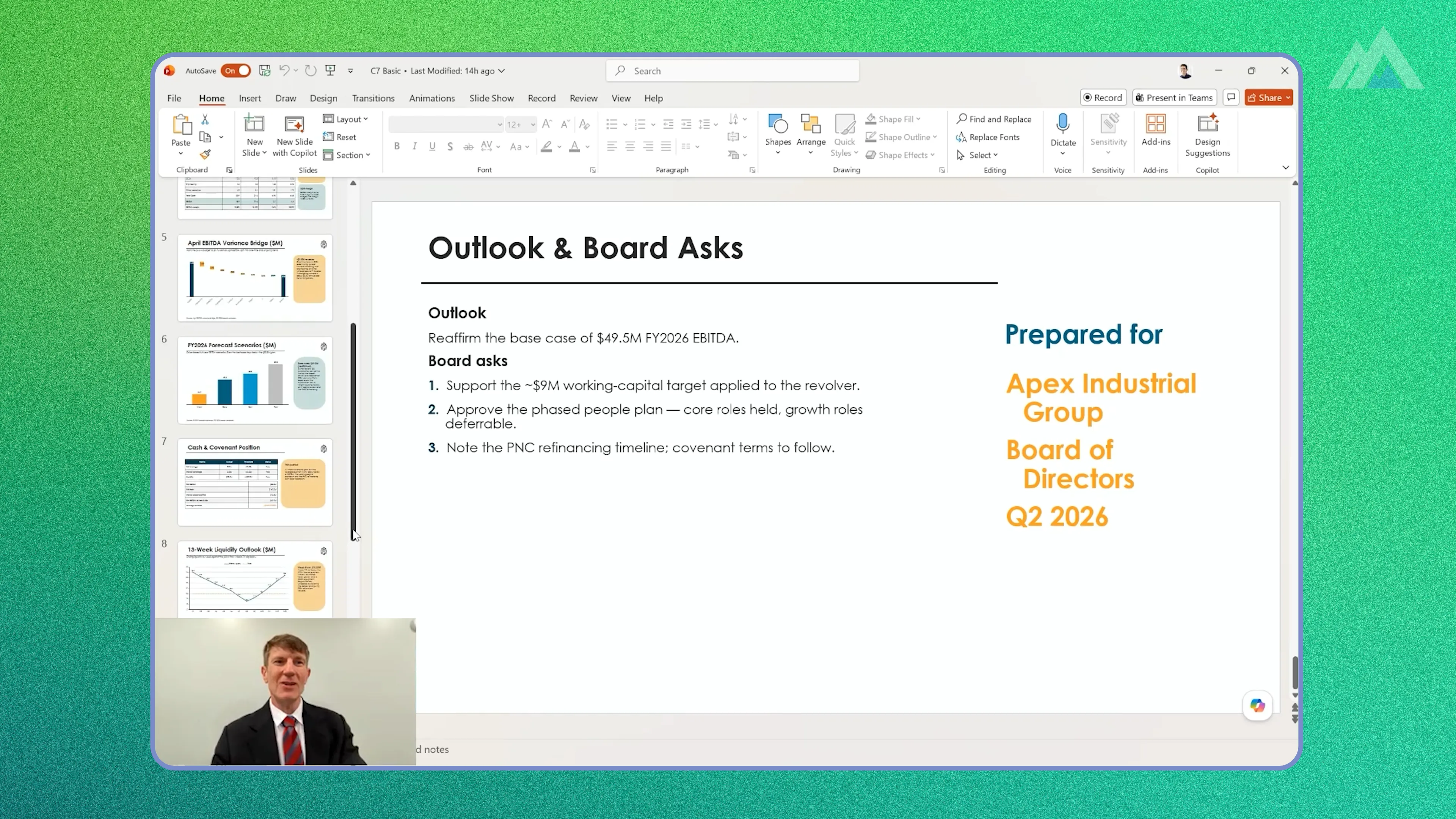Screen dimensions: 1456x819
Task: Click the Search box
Action: 733,71
